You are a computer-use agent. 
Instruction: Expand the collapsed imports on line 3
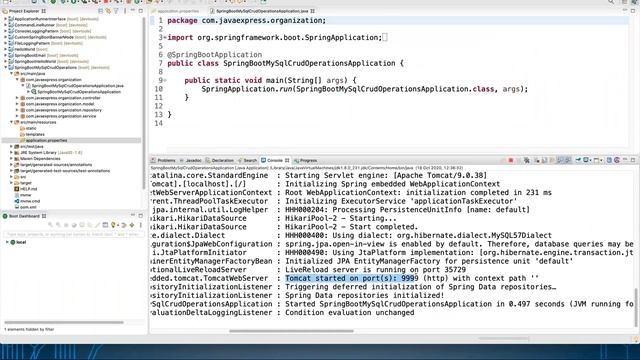pyautogui.click(x=164, y=38)
